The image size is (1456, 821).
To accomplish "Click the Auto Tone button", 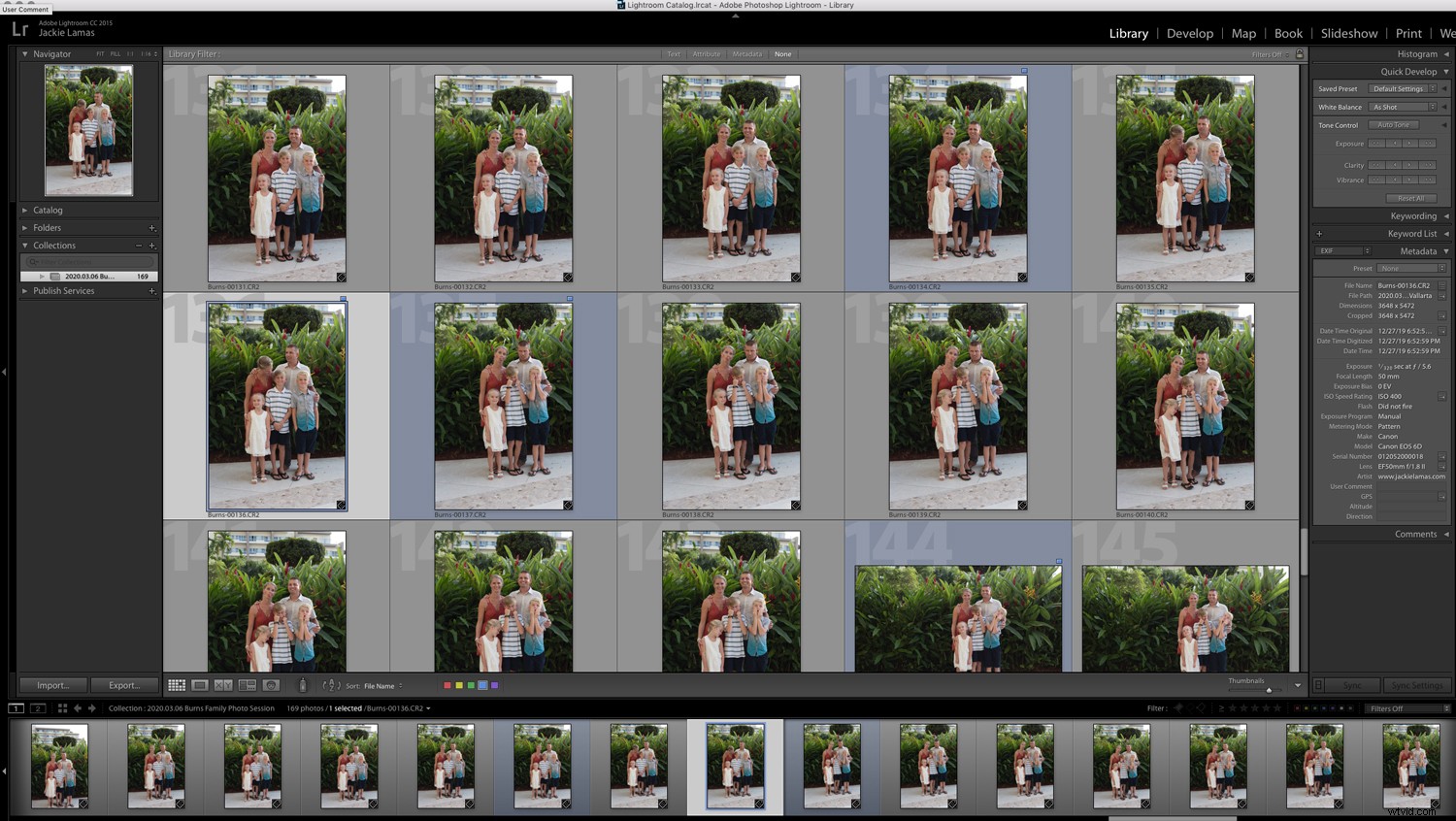I will pyautogui.click(x=1395, y=124).
